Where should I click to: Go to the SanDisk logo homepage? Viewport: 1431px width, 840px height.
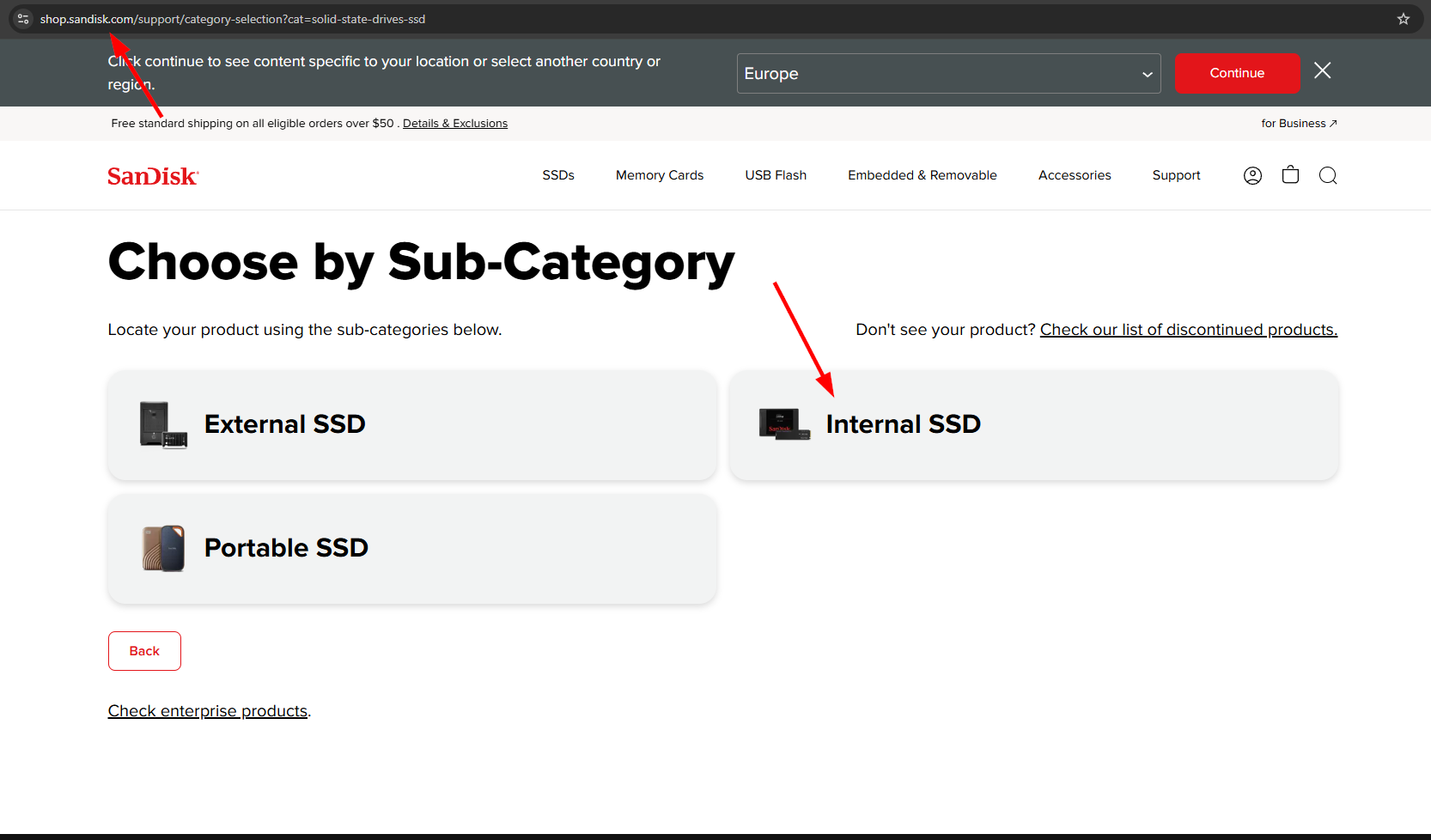point(153,176)
